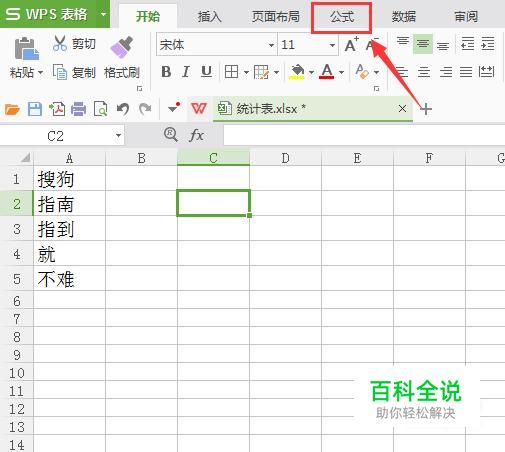
Task: Click the WPS home W icon
Action: click(x=199, y=108)
